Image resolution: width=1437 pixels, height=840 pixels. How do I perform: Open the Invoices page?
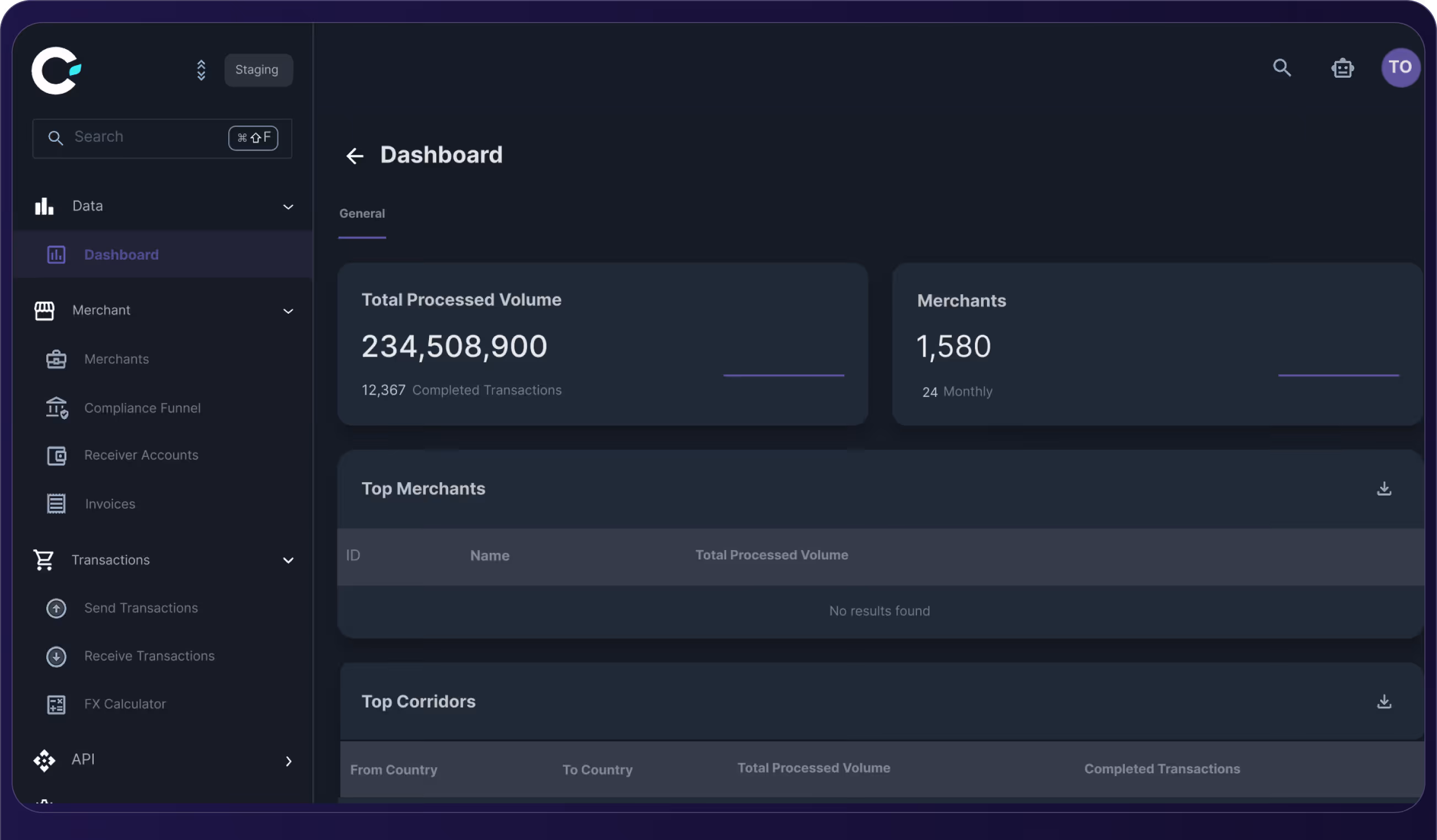coord(110,504)
